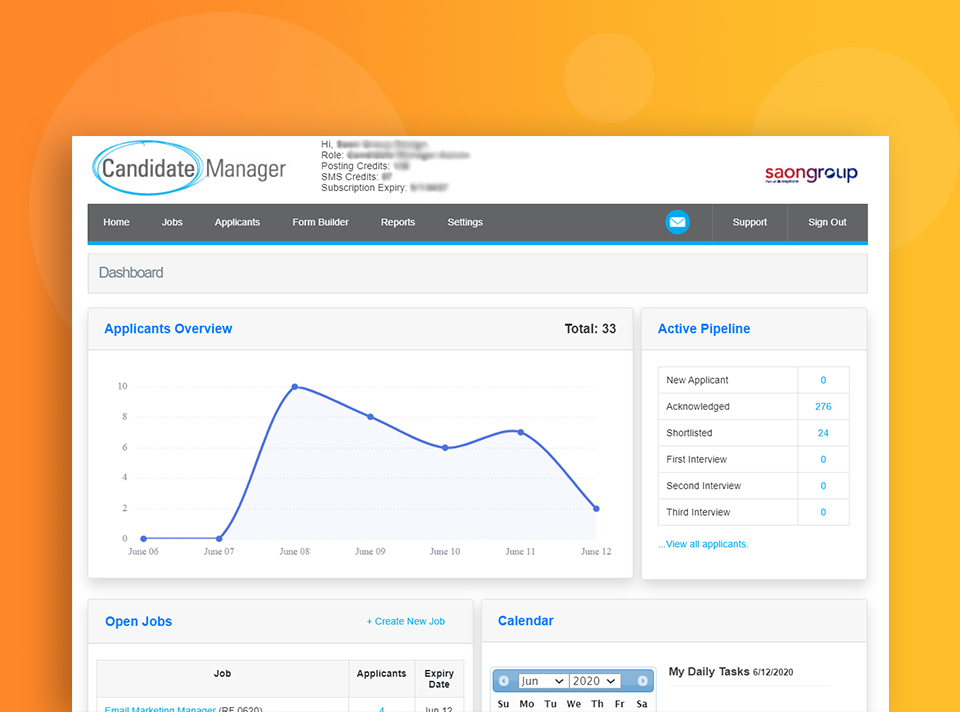Open the Email Marketing Manager job
The width and height of the screenshot is (960, 712).
point(160,708)
